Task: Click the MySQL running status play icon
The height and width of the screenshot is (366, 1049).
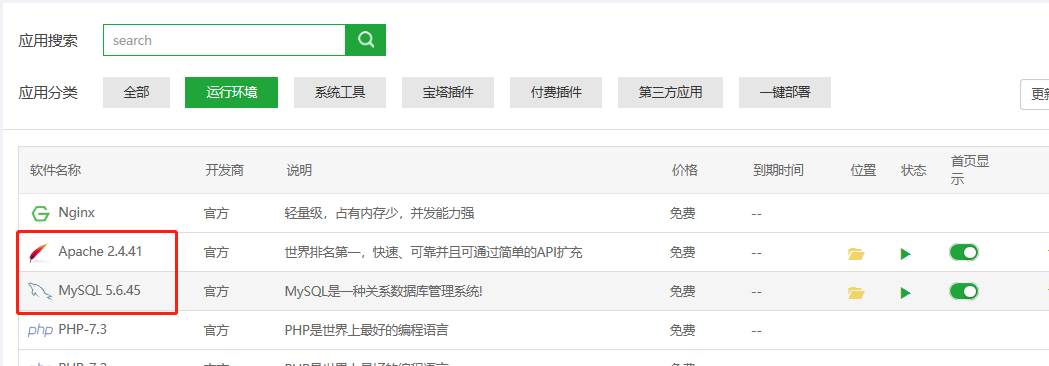Action: point(906,292)
